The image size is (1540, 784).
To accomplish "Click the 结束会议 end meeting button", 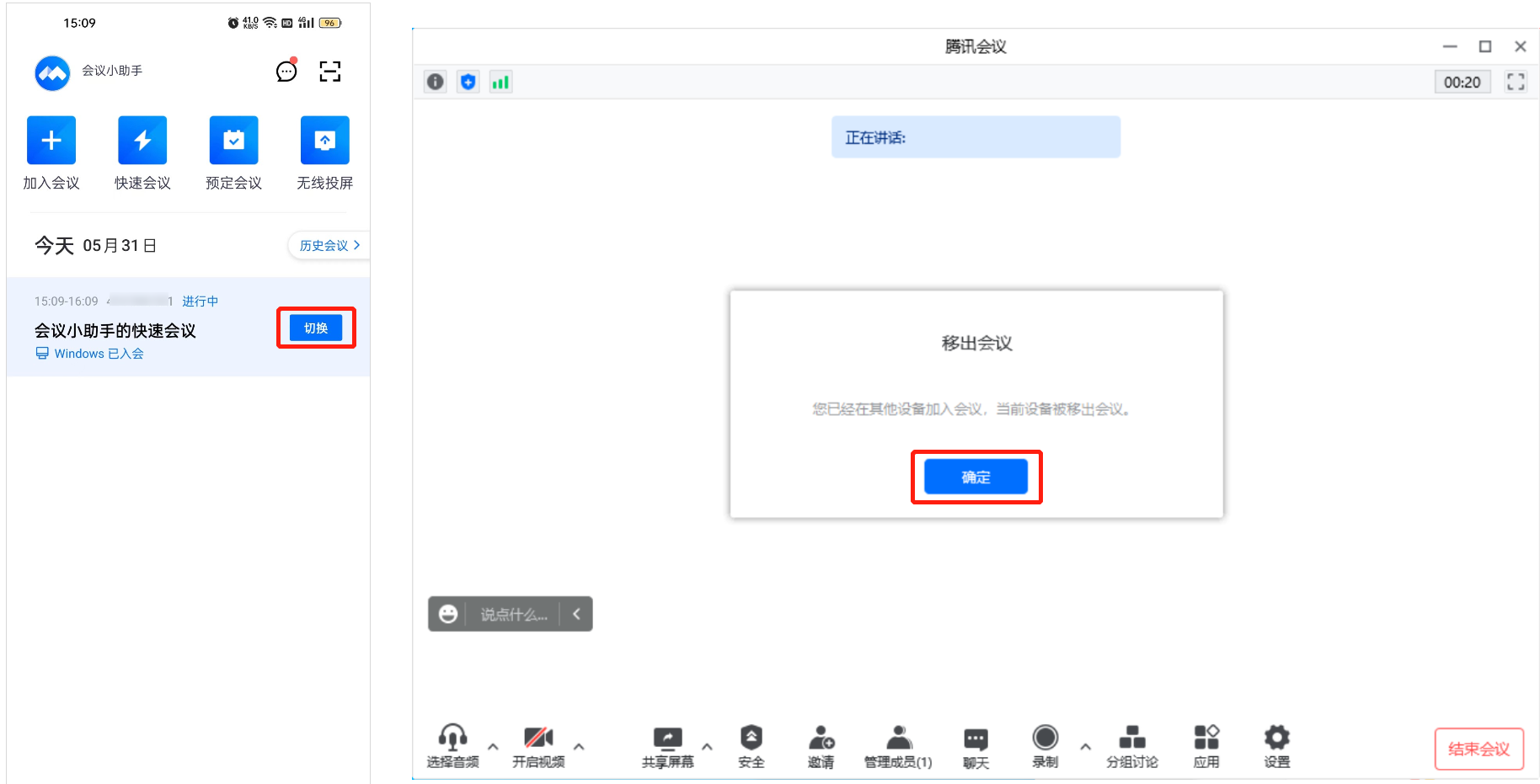I will pyautogui.click(x=1479, y=749).
